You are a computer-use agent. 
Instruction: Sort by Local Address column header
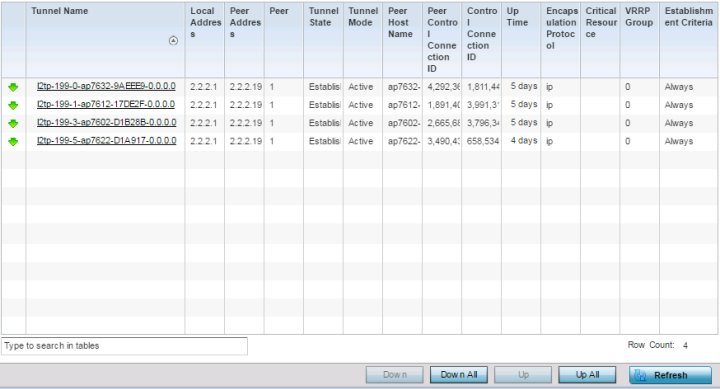point(205,40)
